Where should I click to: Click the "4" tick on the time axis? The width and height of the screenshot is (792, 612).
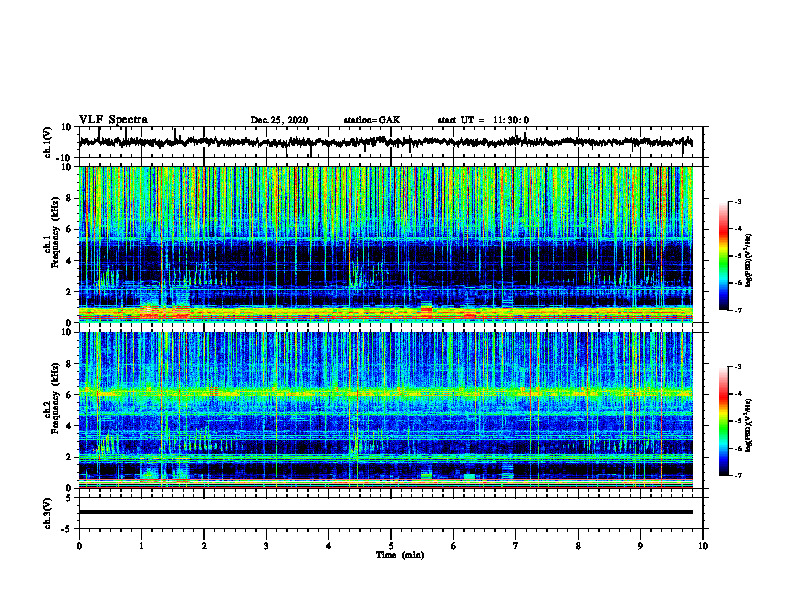329,546
